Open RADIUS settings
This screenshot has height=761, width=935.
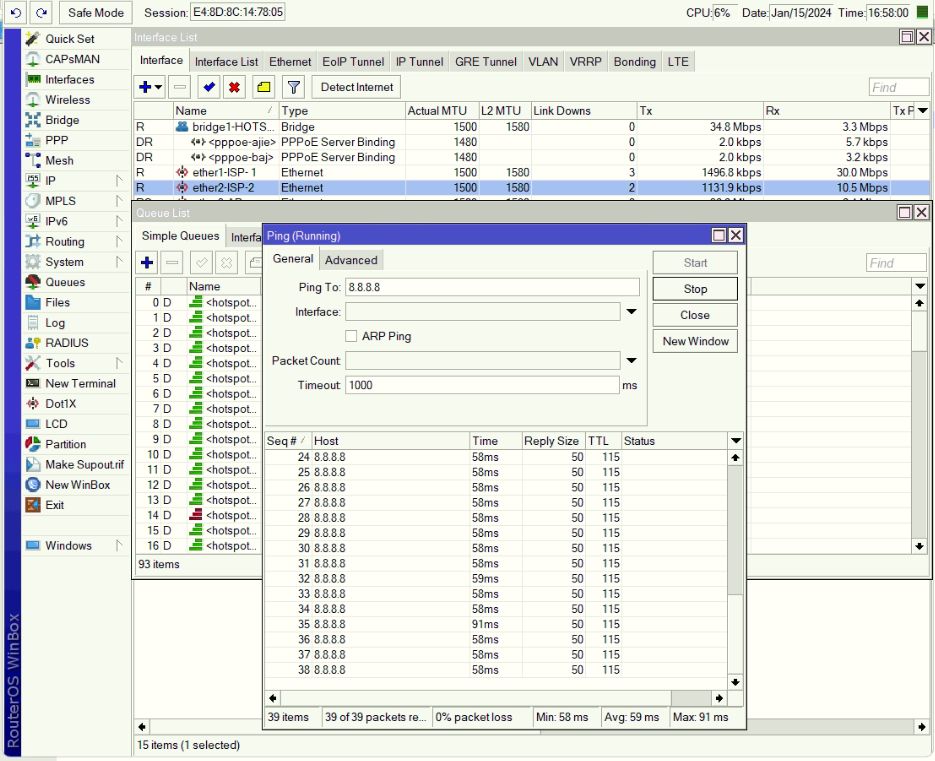[x=66, y=343]
